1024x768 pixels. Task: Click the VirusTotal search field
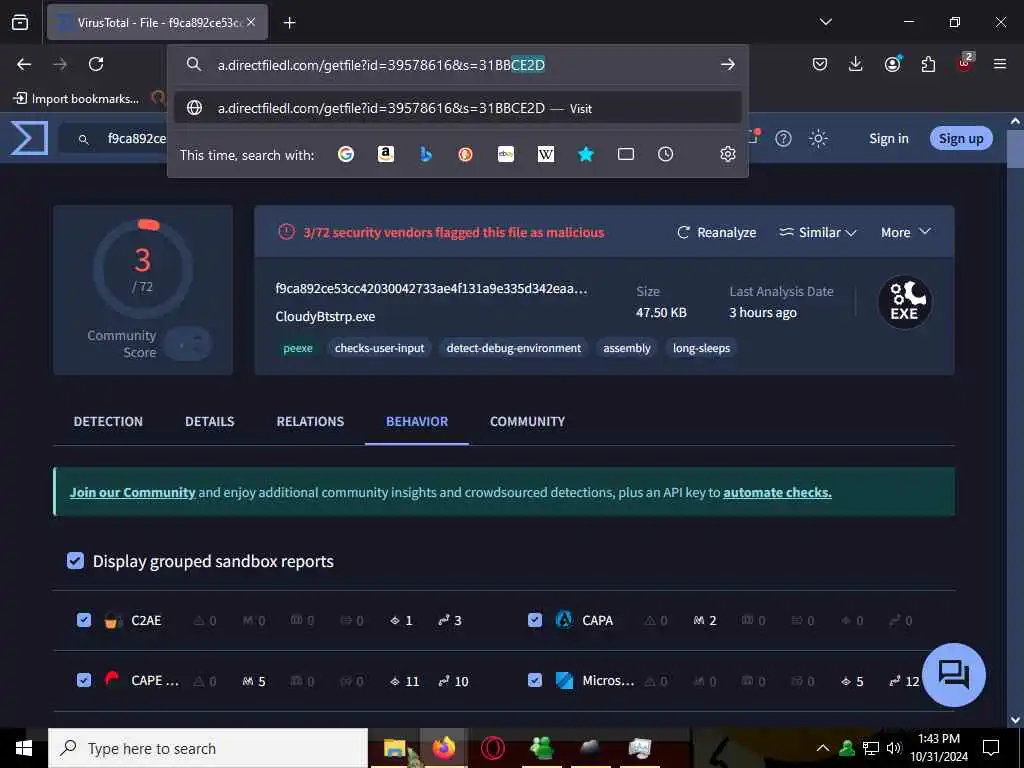pos(114,138)
